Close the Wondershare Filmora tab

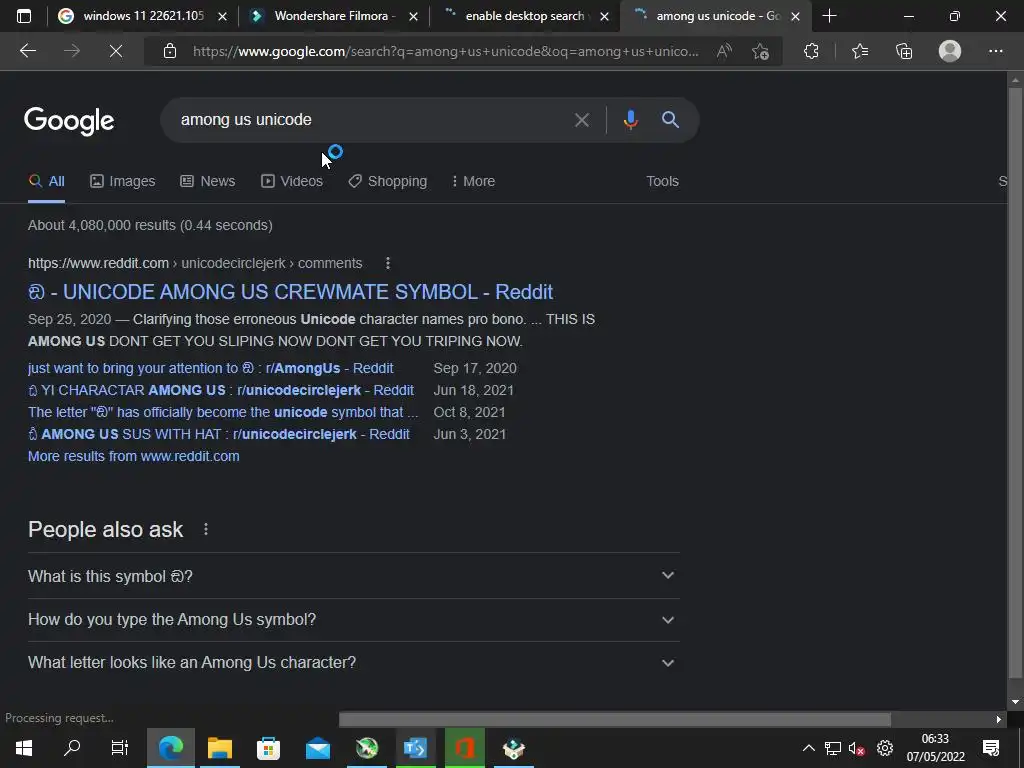[413, 16]
